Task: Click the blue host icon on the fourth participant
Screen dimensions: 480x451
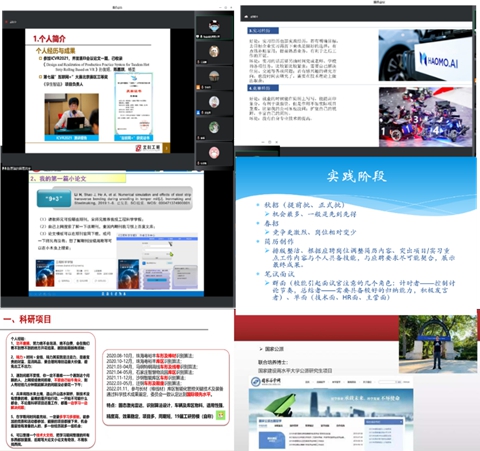Action: pyautogui.click(x=198, y=113)
